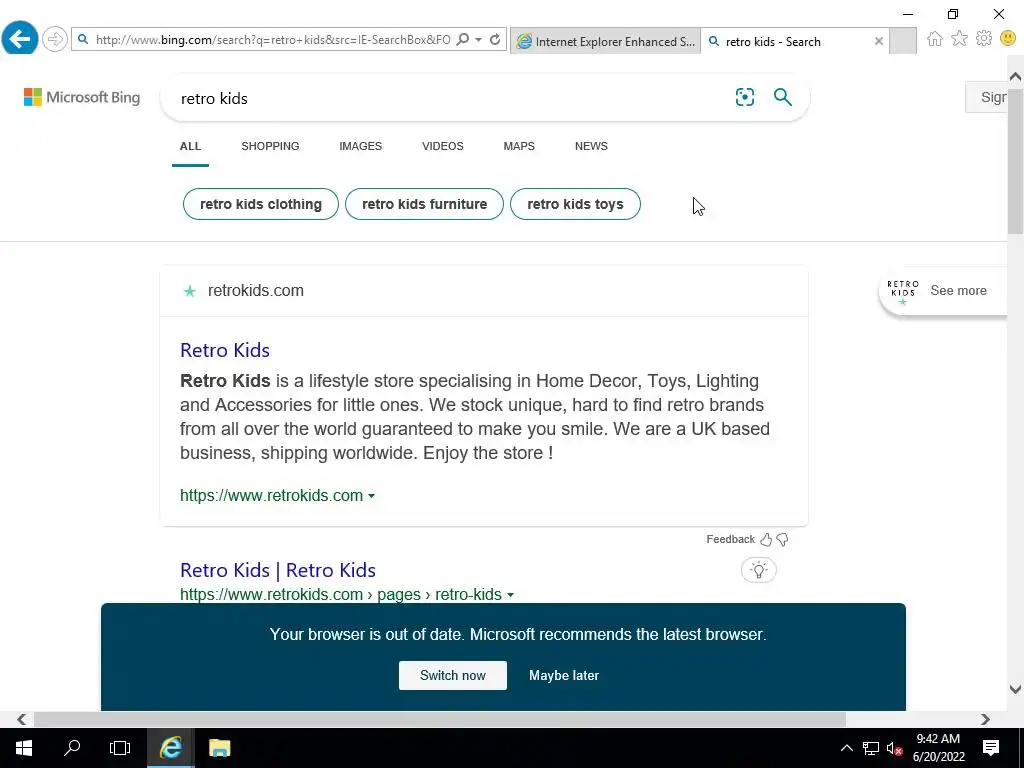This screenshot has width=1024, height=768.
Task: Expand dropdown arrow after https://www.retrokids.com
Action: pyautogui.click(x=372, y=496)
